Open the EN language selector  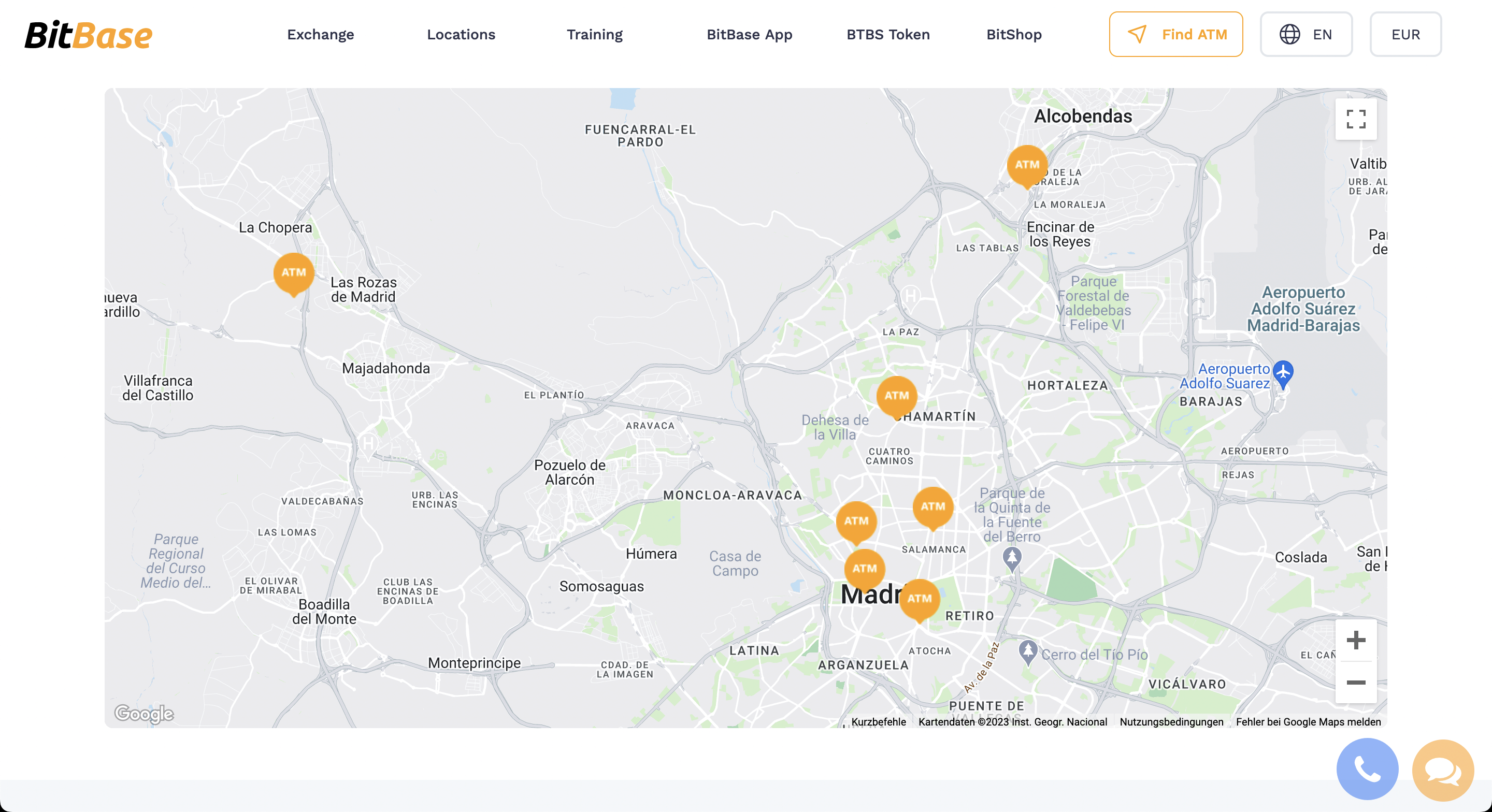tap(1306, 34)
